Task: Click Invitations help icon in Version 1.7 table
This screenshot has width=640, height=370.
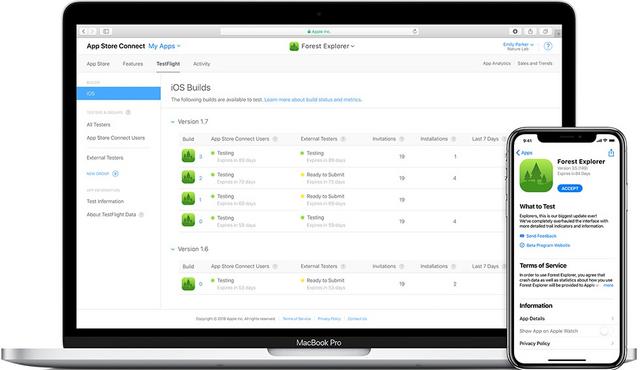Action: coord(402,139)
